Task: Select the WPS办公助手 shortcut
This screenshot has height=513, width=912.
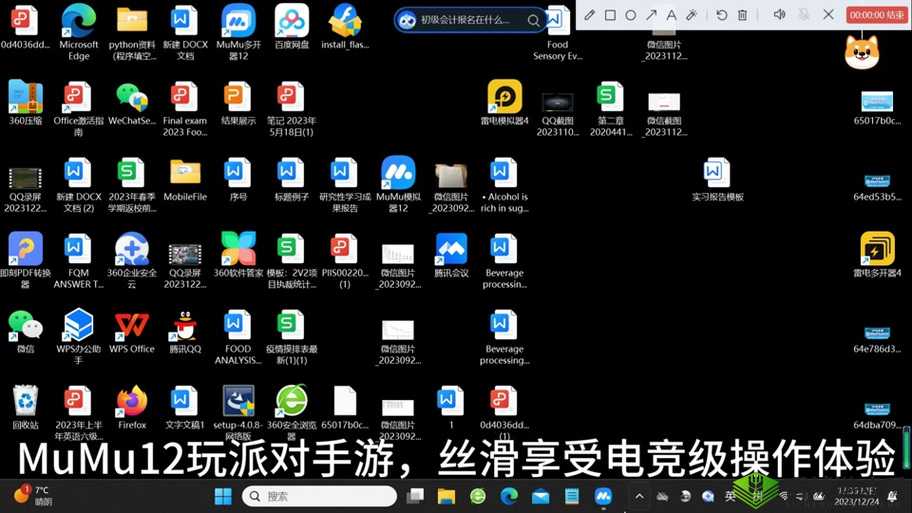Action: coord(79,337)
